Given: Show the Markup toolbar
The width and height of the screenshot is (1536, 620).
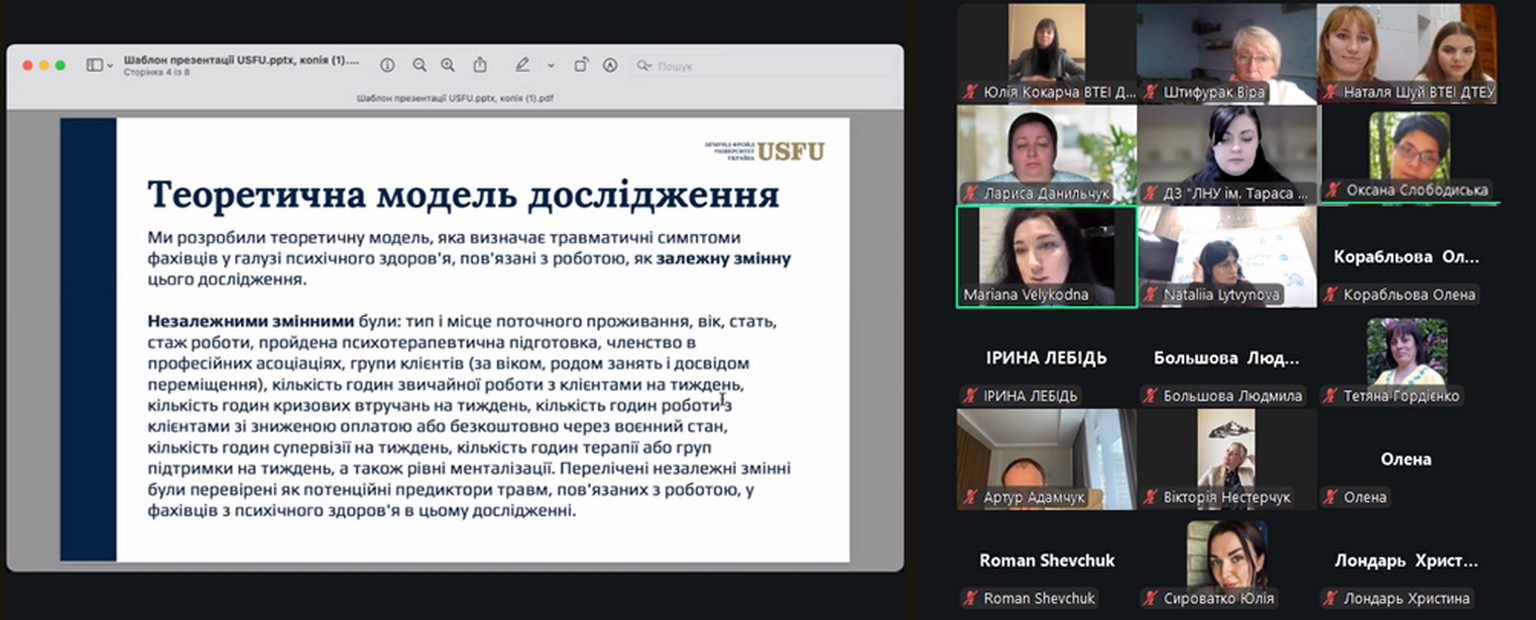Looking at the screenshot, I should tap(610, 65).
